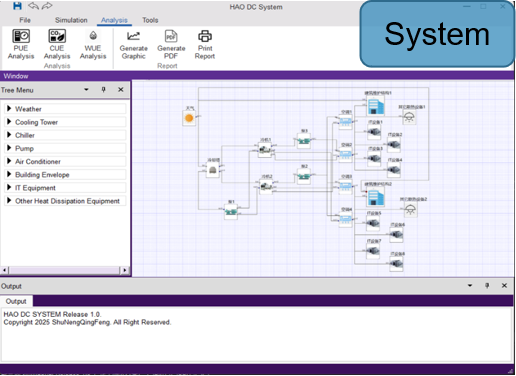Select building envelope 1 node
This screenshot has width=516, height=376.
[376, 106]
